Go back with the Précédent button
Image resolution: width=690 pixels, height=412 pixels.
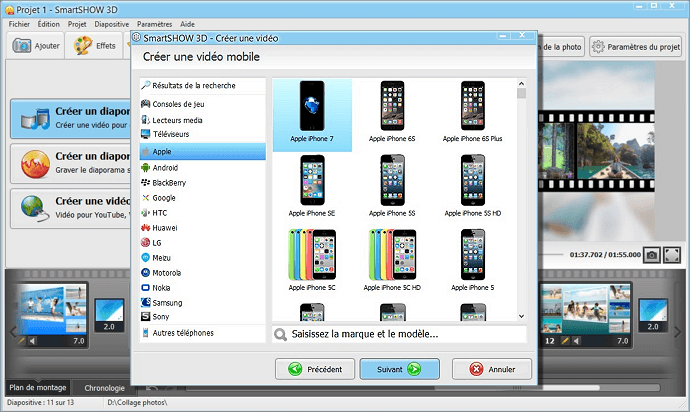pos(315,369)
